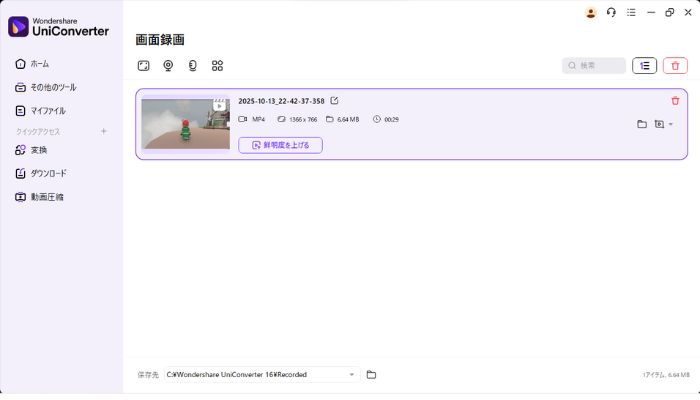Open application recorder grid icon
The image size is (700, 400).
217,66
